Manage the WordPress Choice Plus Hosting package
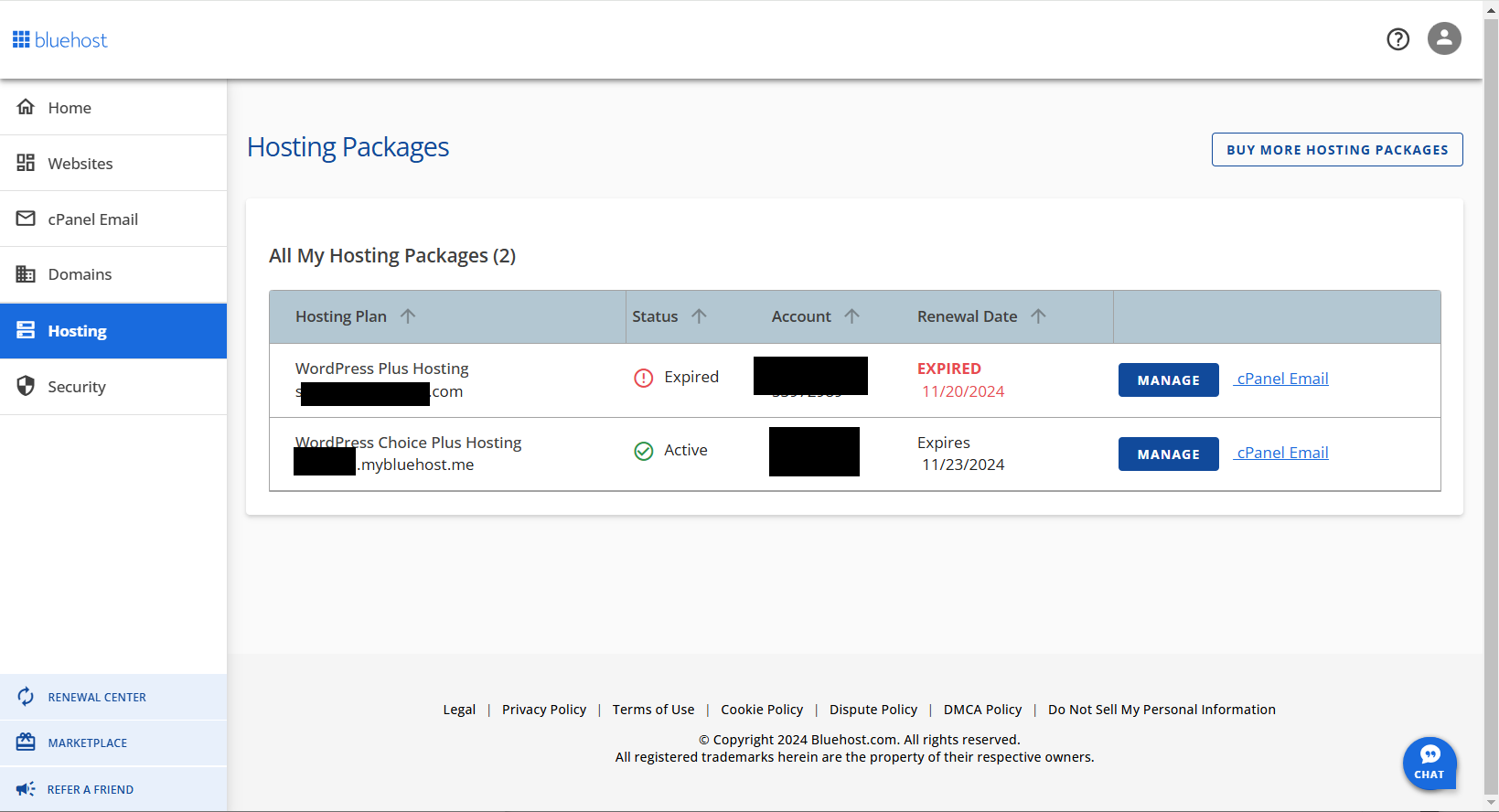 pos(1168,454)
